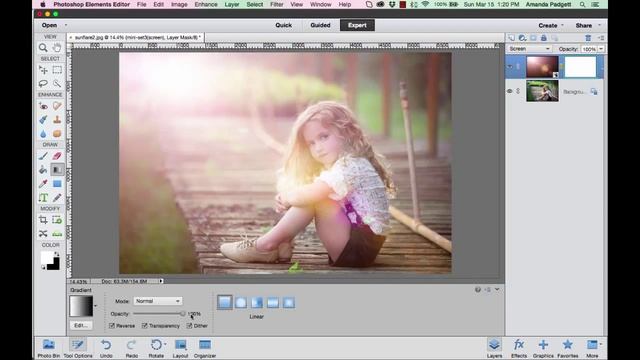Open the Organizer
This screenshot has width=640, height=360.
pos(205,349)
